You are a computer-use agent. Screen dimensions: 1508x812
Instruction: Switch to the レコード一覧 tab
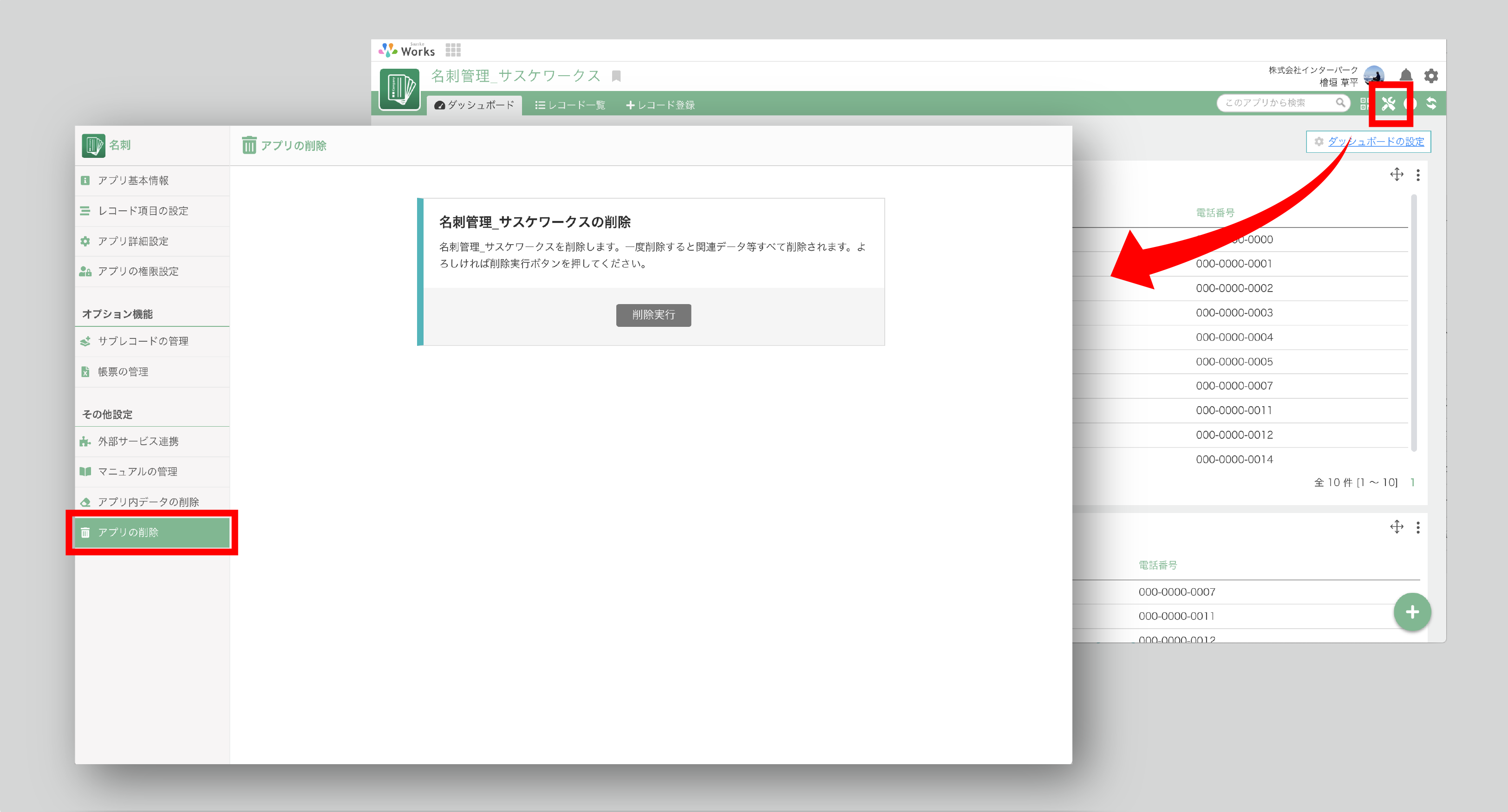[570, 105]
